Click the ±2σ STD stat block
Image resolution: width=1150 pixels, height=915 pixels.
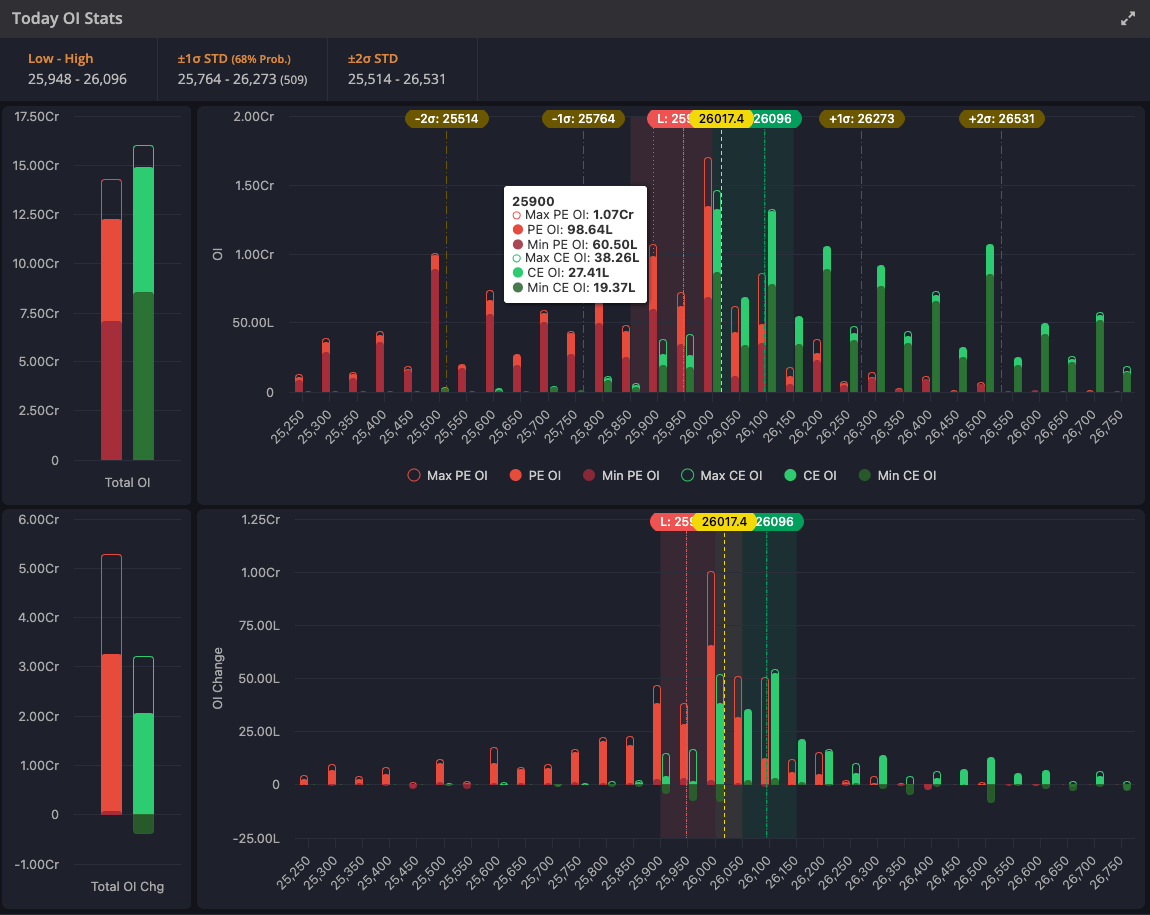[x=397, y=69]
